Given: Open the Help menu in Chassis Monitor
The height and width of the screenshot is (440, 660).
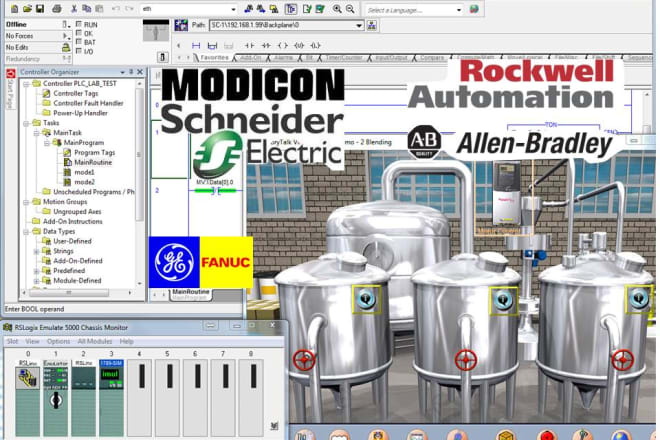Looking at the screenshot, I should point(126,341).
